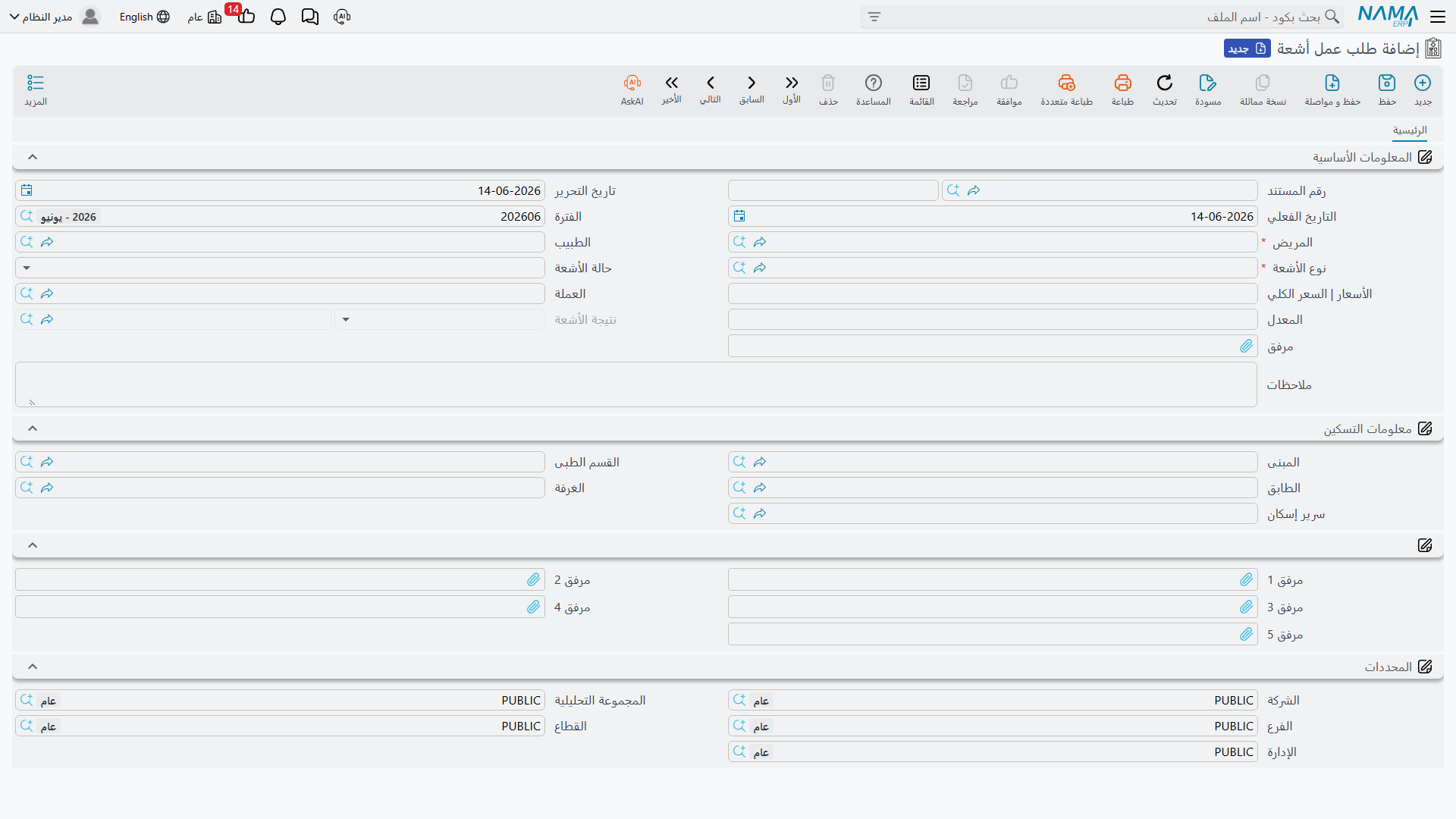Screen dimensions: 1456x819
Task: Open the calendar for تاريخ التحرير
Action: pos(27,190)
